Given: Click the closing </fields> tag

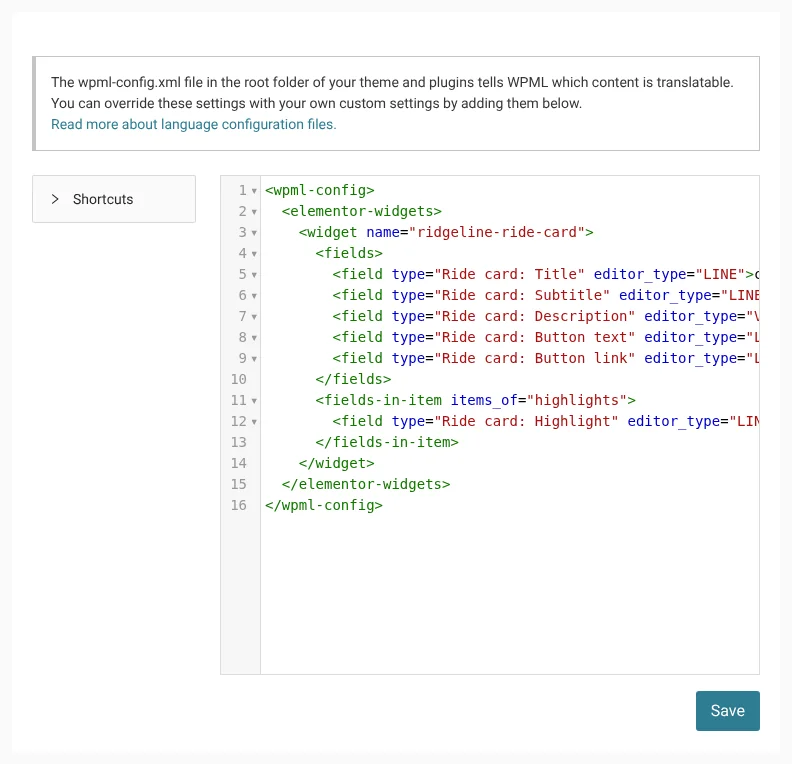Looking at the screenshot, I should point(353,379).
